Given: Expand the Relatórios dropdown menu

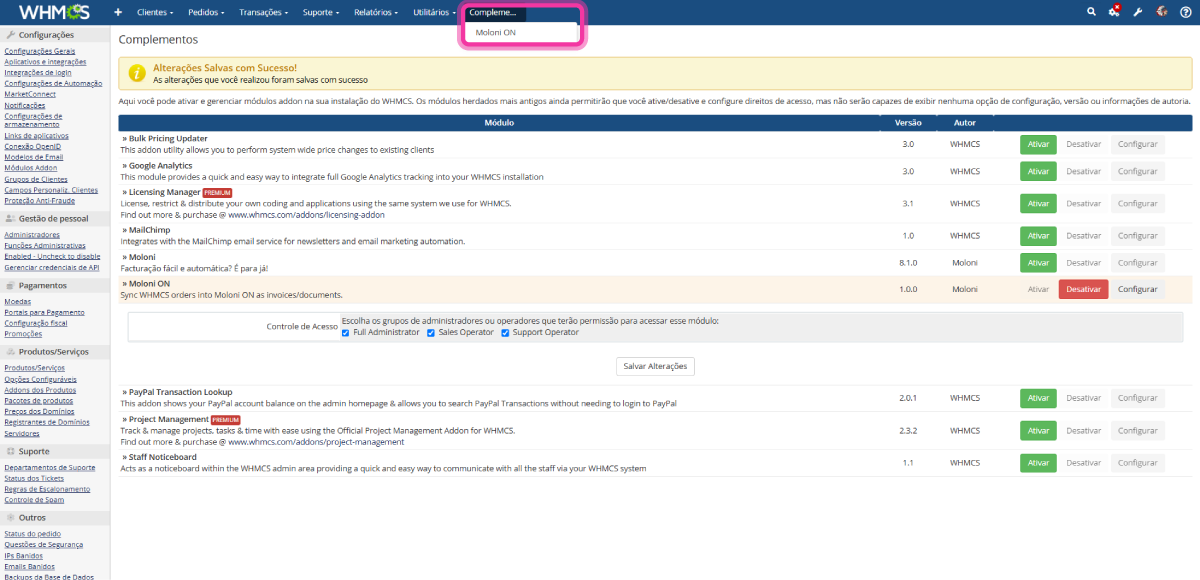Looking at the screenshot, I should [x=377, y=12].
